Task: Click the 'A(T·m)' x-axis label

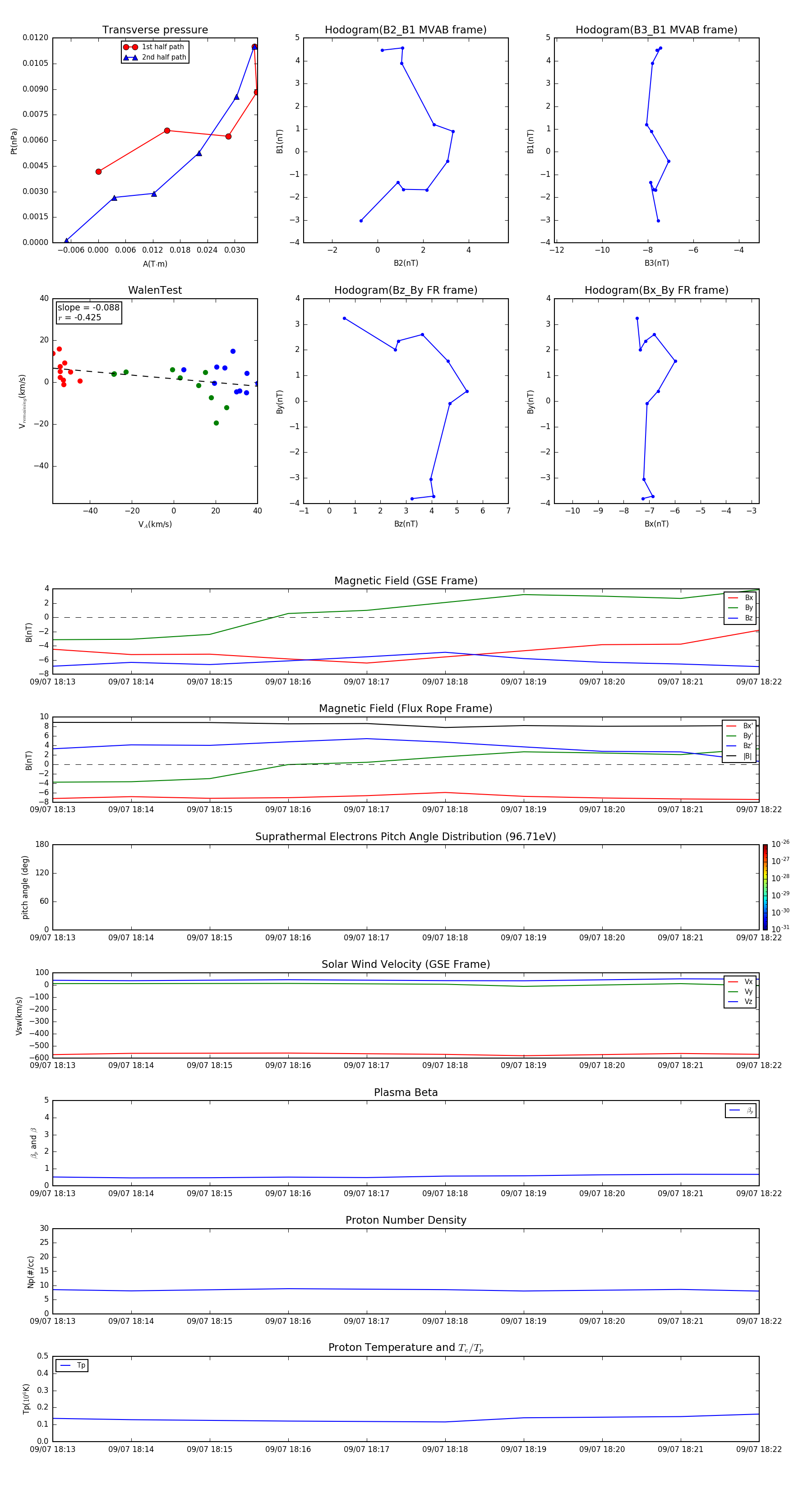Action: (155, 264)
